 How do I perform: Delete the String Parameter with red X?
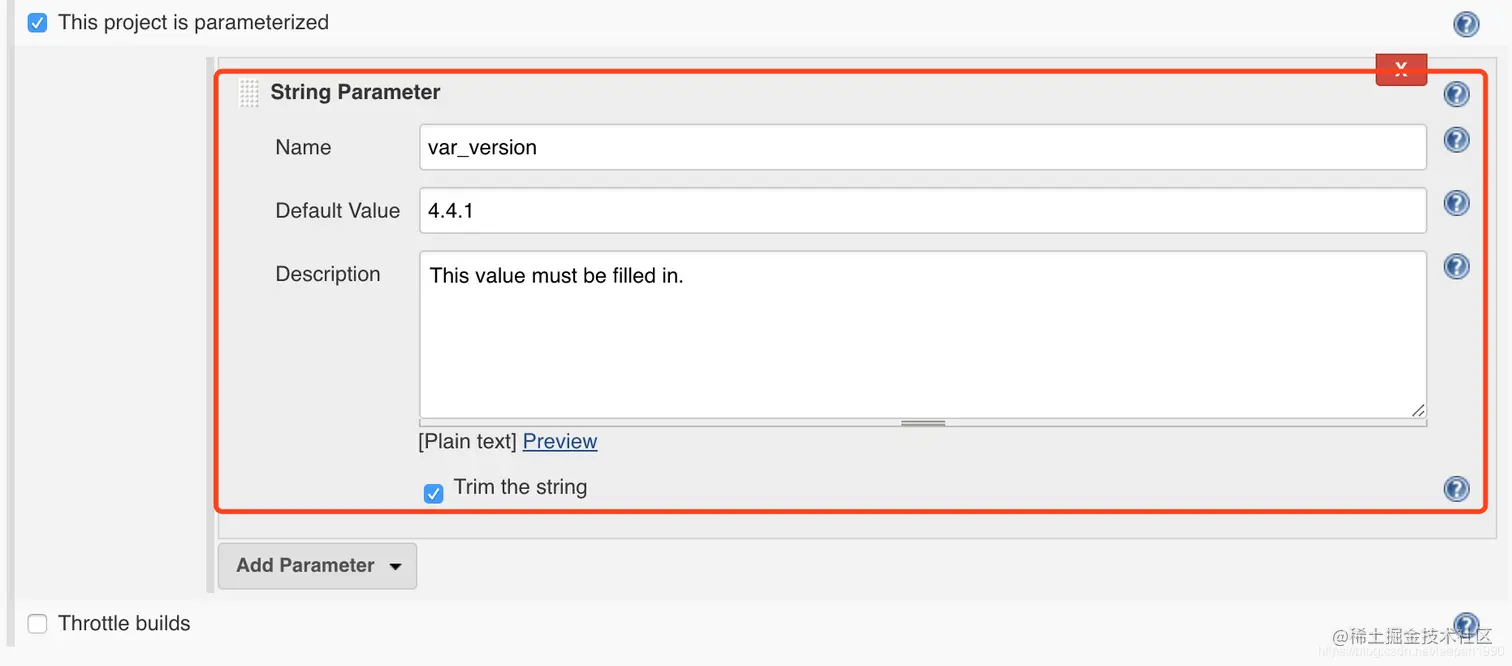point(1401,69)
